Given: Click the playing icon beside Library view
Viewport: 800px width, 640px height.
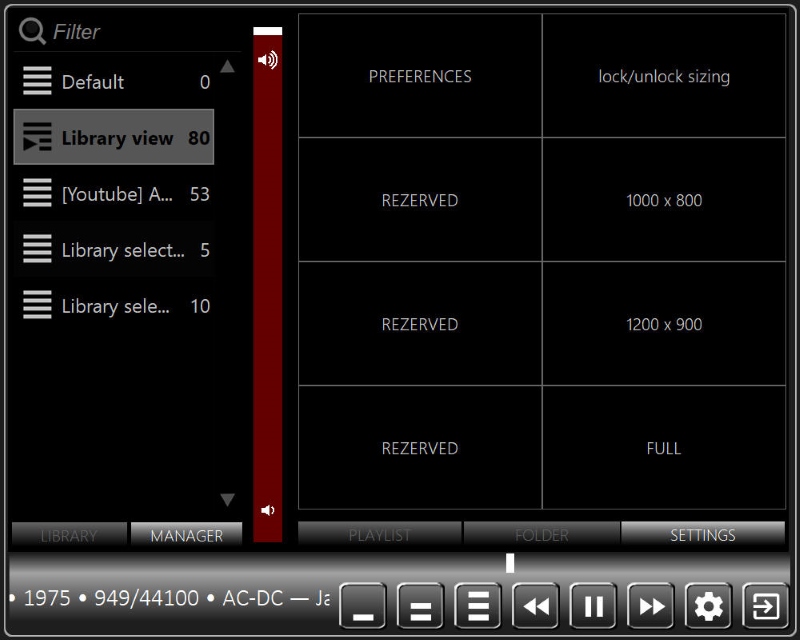Looking at the screenshot, I should [x=37, y=137].
